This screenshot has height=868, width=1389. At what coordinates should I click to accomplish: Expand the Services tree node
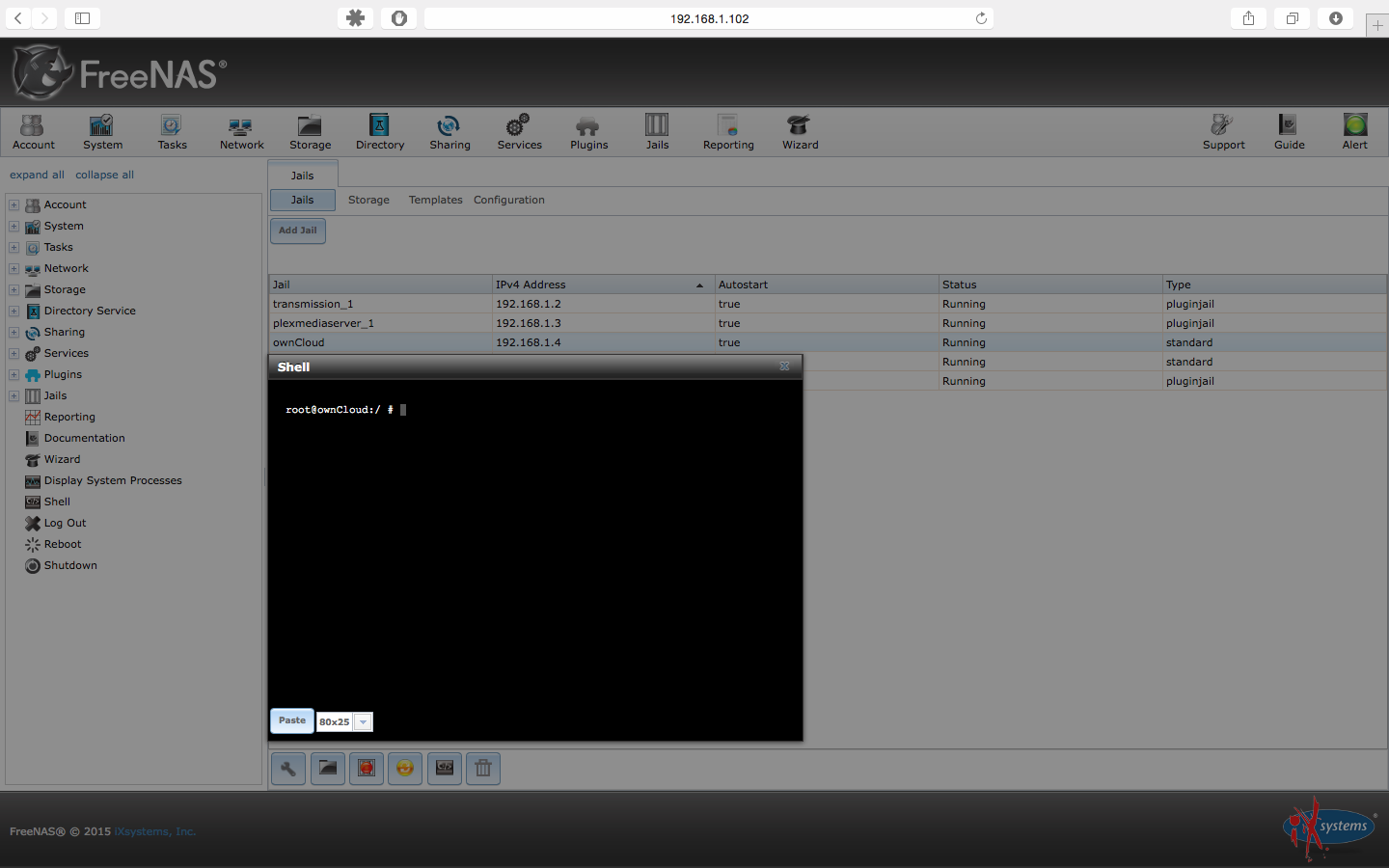click(14, 353)
